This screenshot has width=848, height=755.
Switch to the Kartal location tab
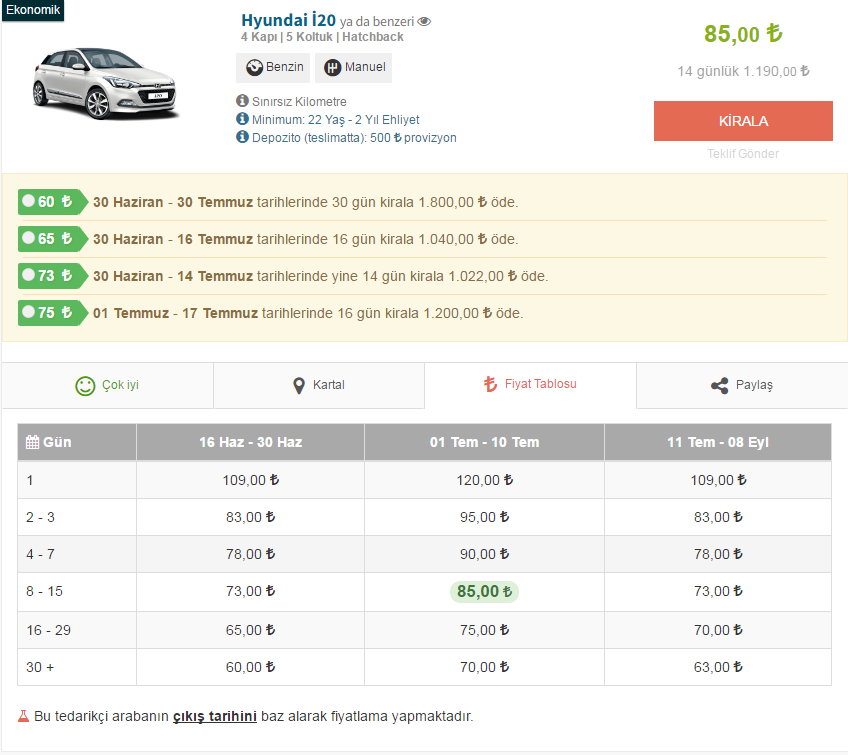coord(319,385)
